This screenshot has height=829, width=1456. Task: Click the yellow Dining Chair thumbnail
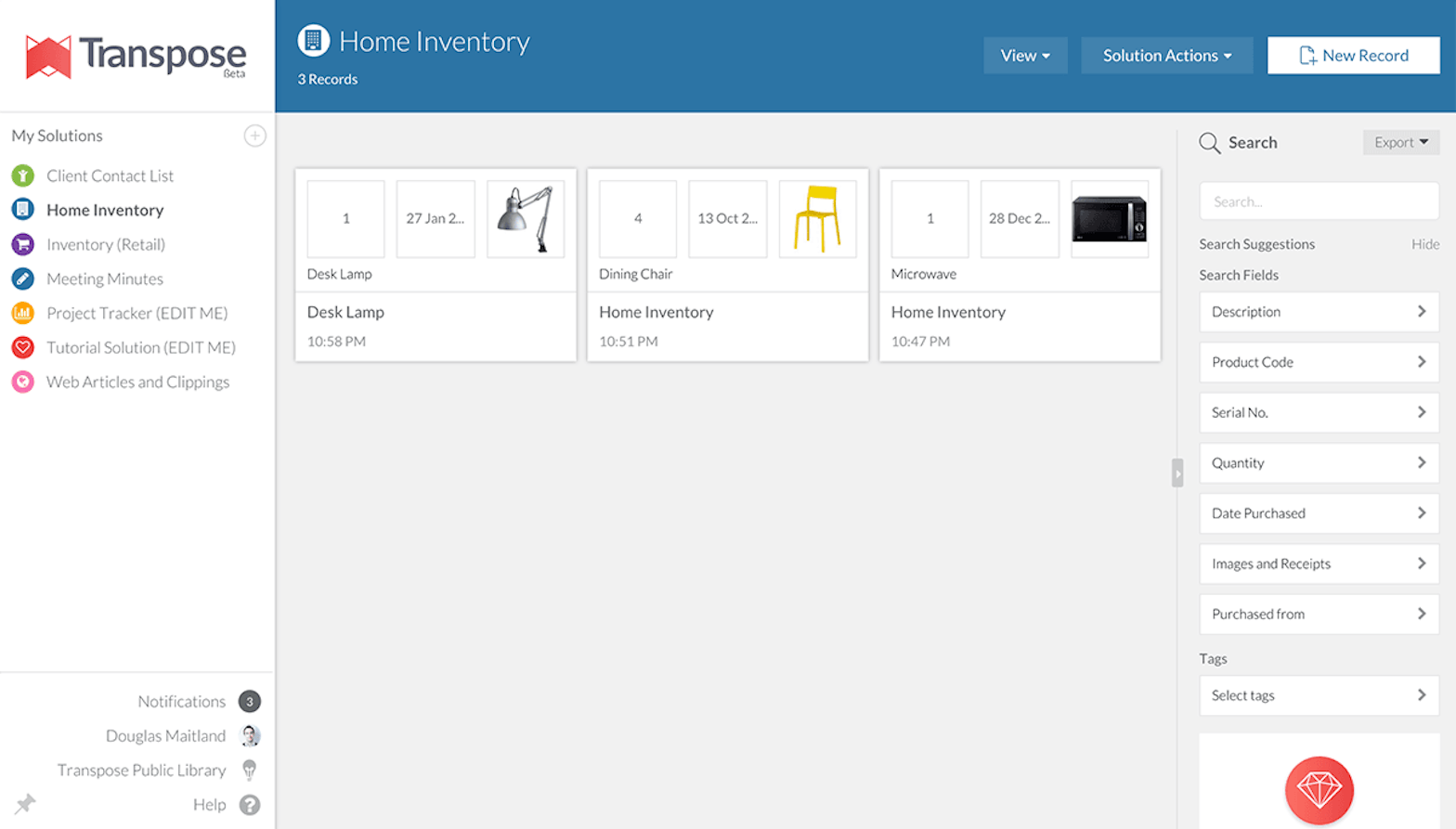pyautogui.click(x=817, y=219)
